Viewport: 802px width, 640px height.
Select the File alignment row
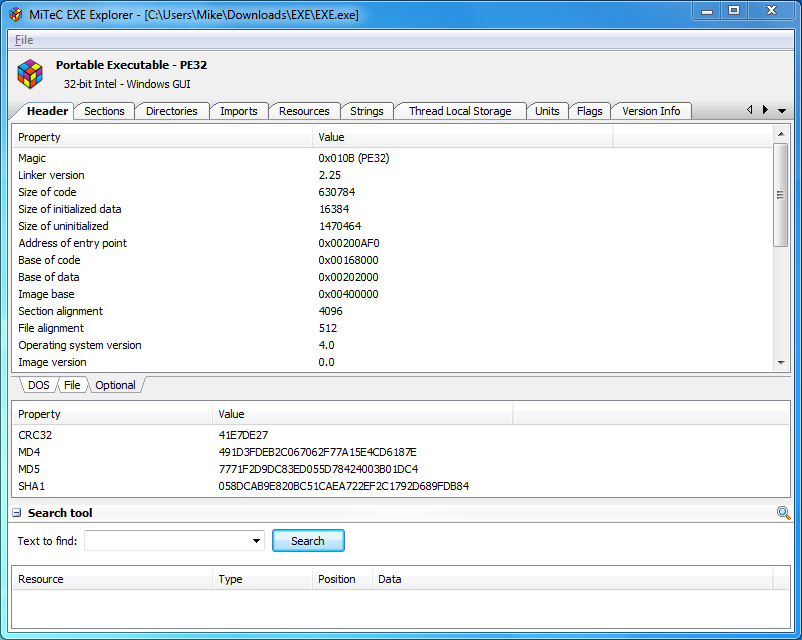click(392, 328)
